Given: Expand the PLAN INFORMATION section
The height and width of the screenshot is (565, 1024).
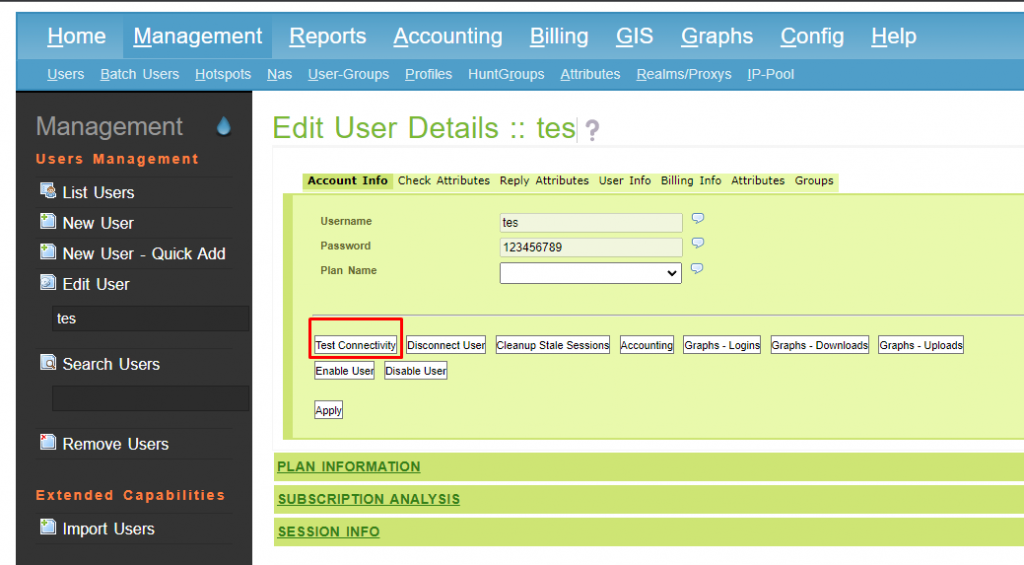Looking at the screenshot, I should (349, 467).
